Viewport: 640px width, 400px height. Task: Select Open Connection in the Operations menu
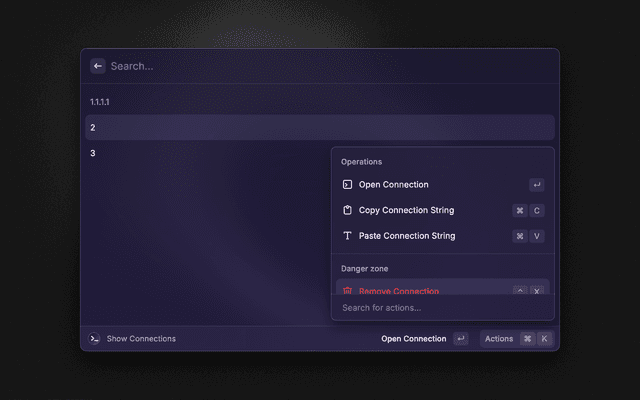[x=394, y=185]
